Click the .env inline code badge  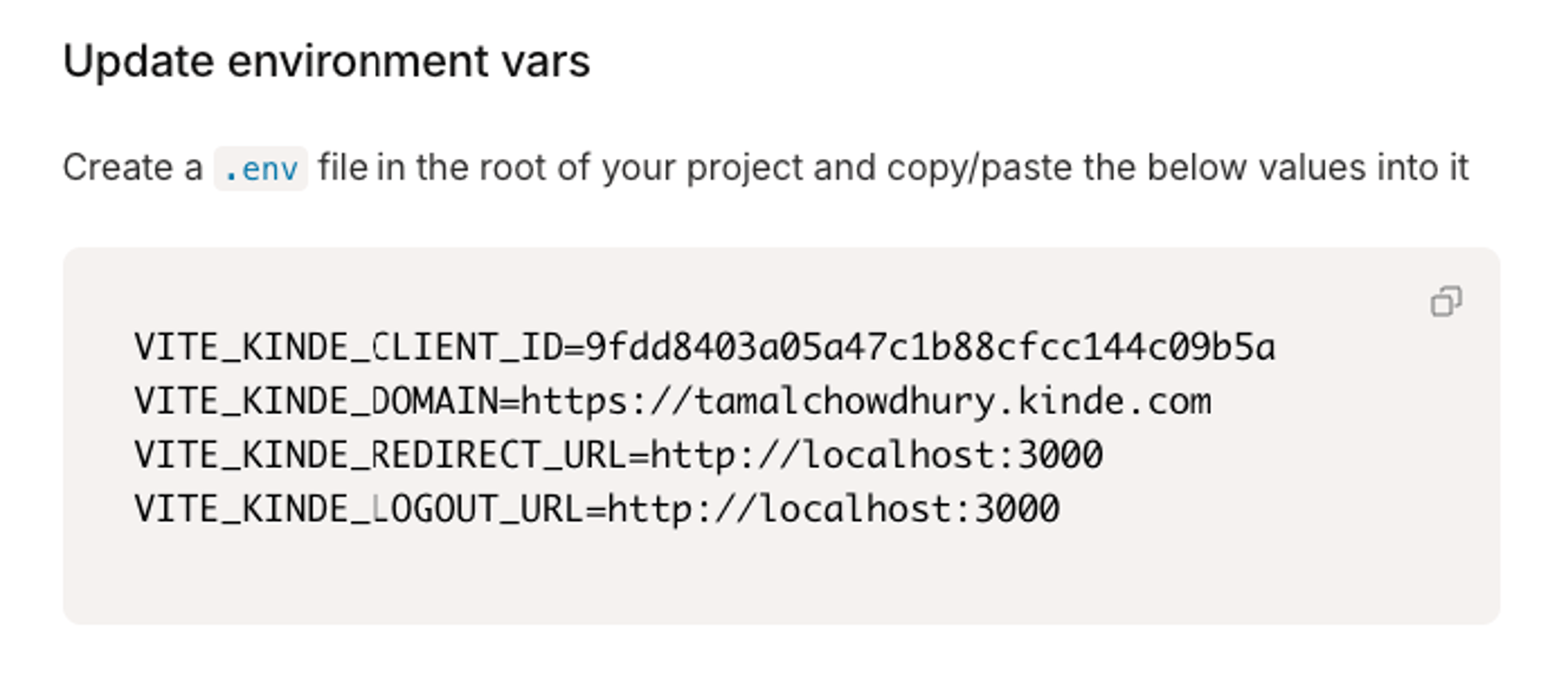tap(261, 169)
